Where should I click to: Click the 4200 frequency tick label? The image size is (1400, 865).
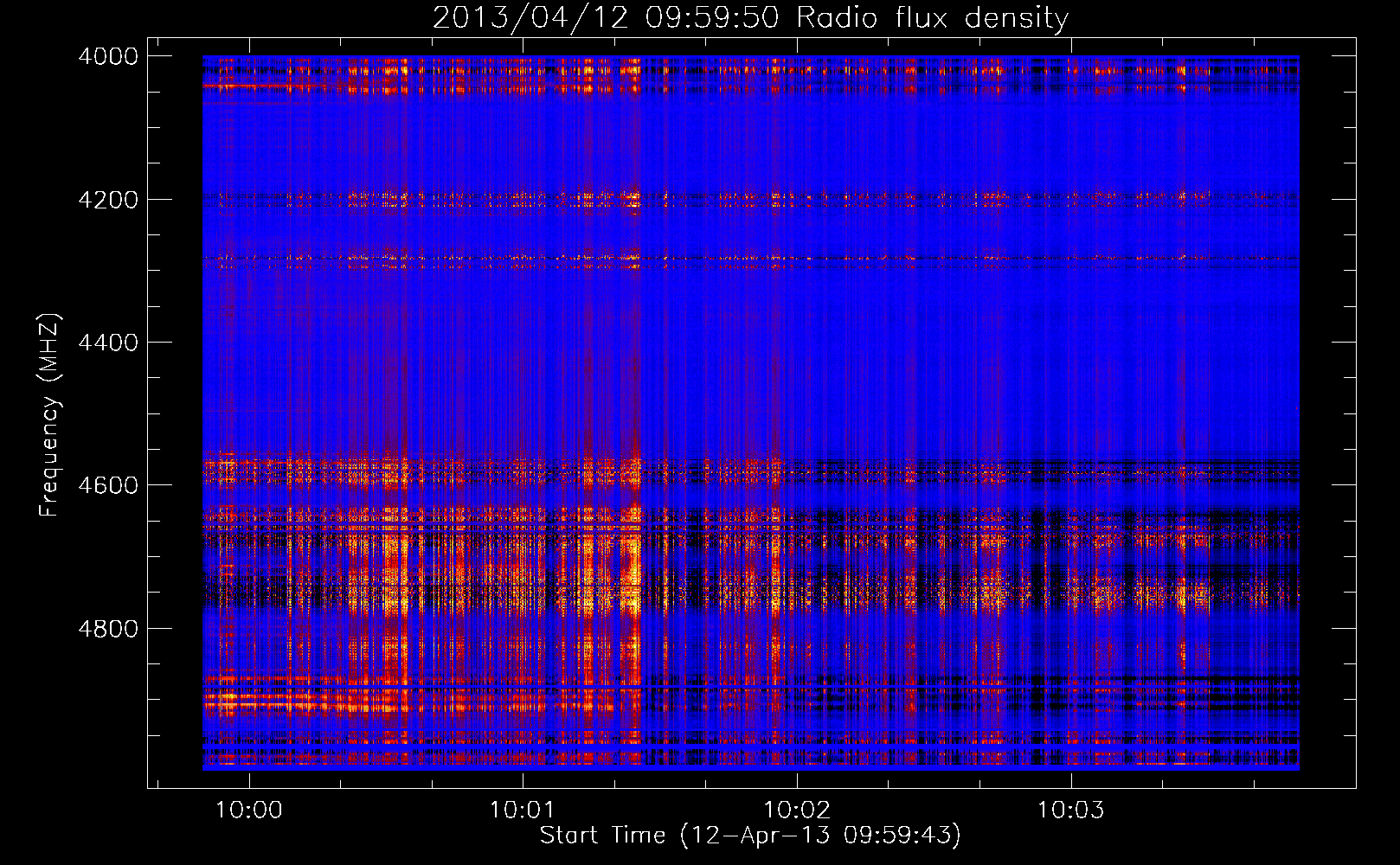point(108,200)
